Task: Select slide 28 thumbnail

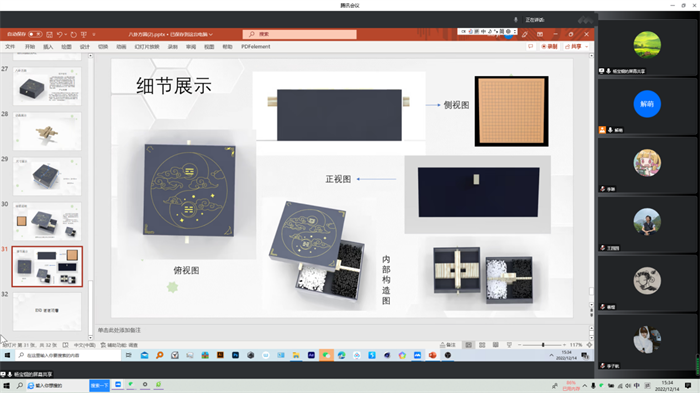Action: tap(47, 131)
